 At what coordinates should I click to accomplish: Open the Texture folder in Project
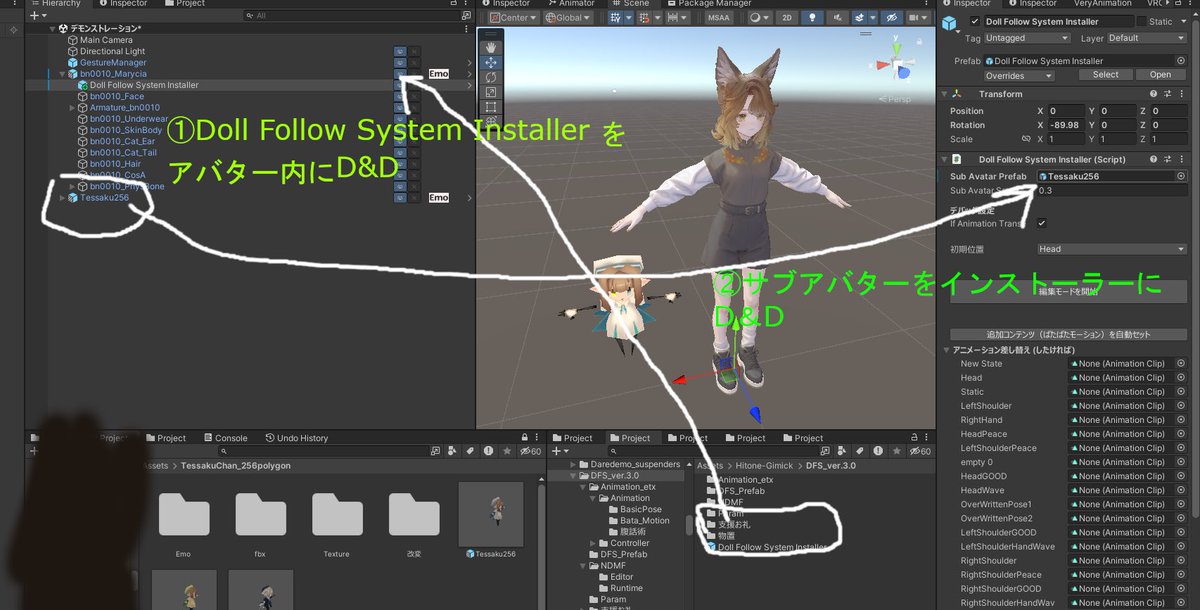point(337,524)
